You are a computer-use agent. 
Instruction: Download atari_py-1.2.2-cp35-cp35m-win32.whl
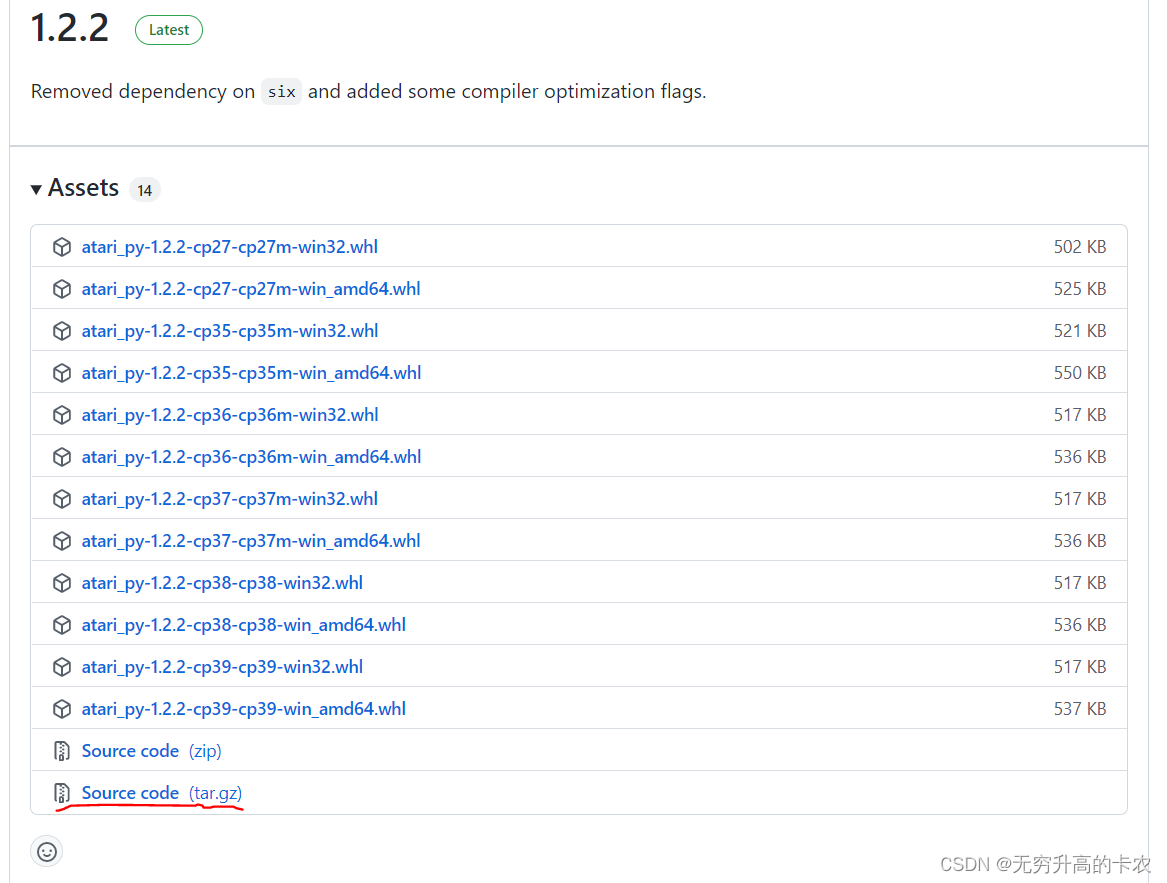229,331
